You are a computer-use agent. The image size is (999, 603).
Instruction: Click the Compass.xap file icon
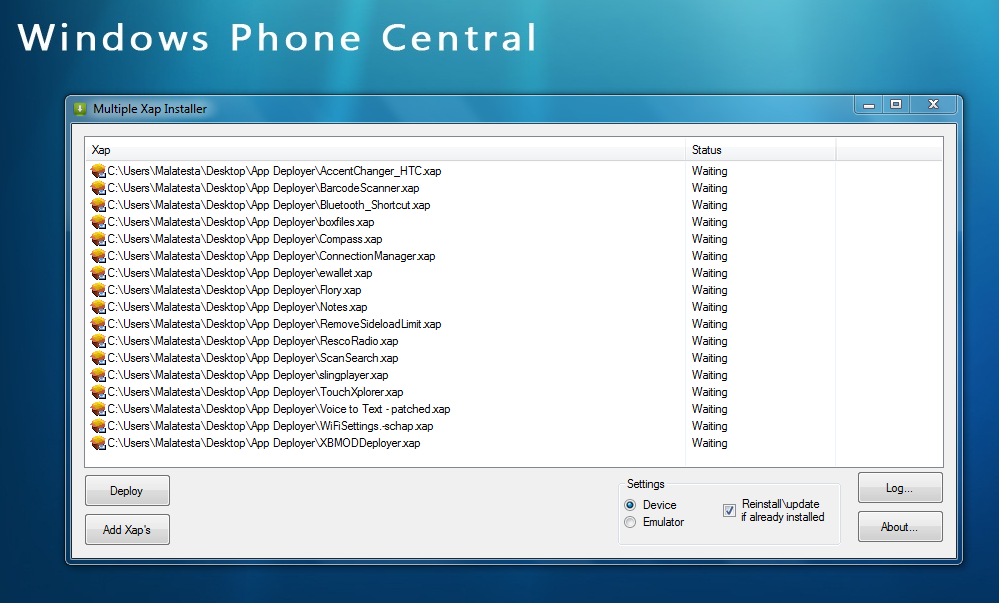[98, 239]
